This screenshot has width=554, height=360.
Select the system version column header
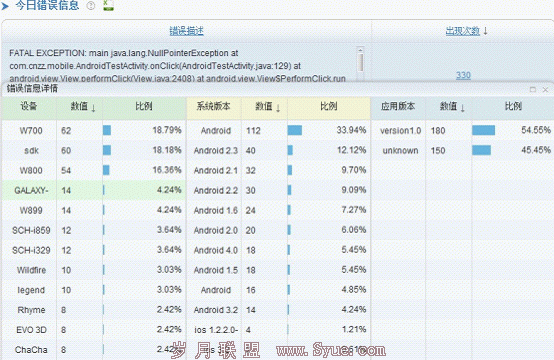click(x=213, y=106)
